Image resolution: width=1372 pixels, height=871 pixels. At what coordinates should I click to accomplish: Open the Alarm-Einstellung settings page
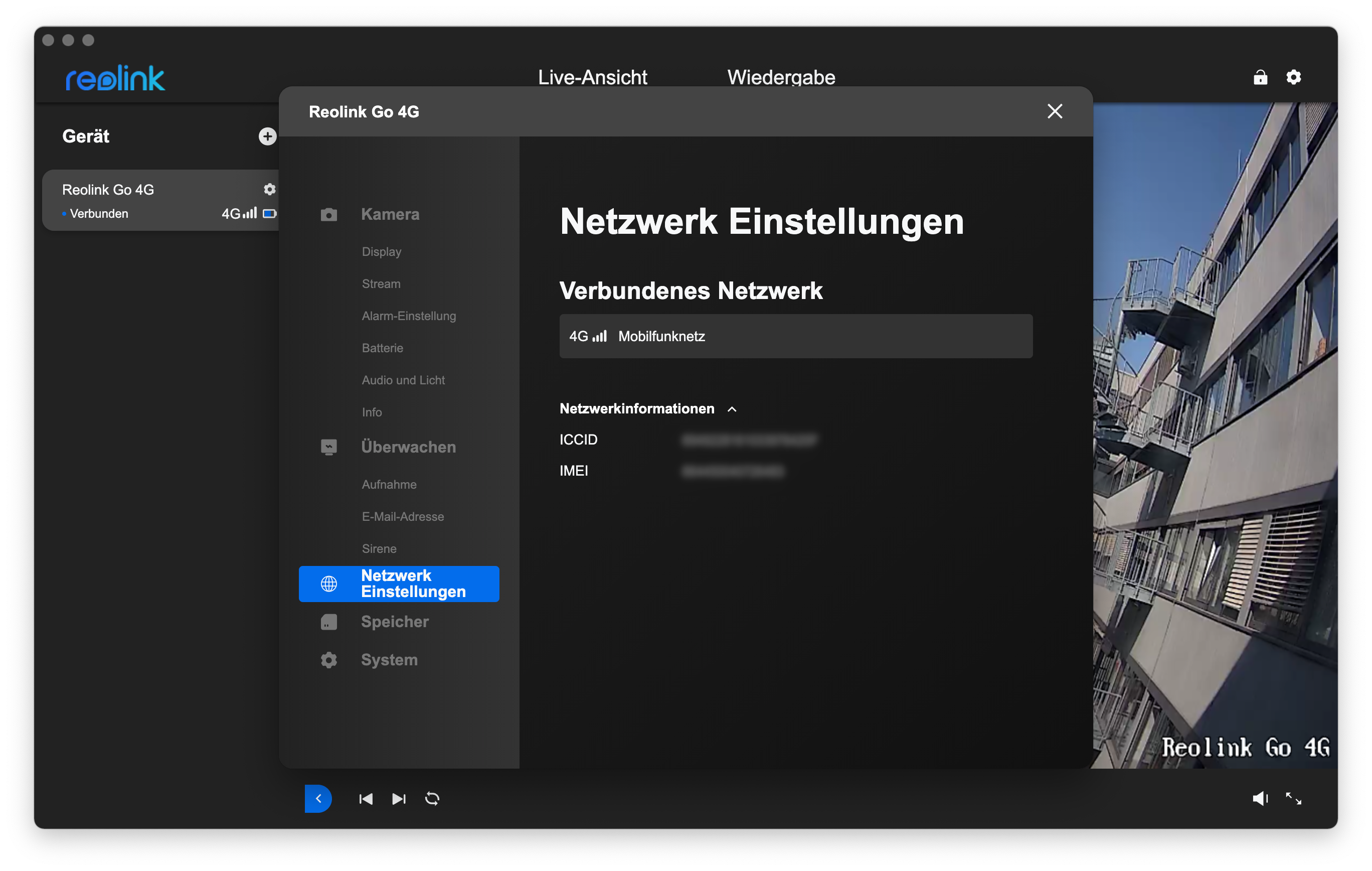[x=409, y=316]
